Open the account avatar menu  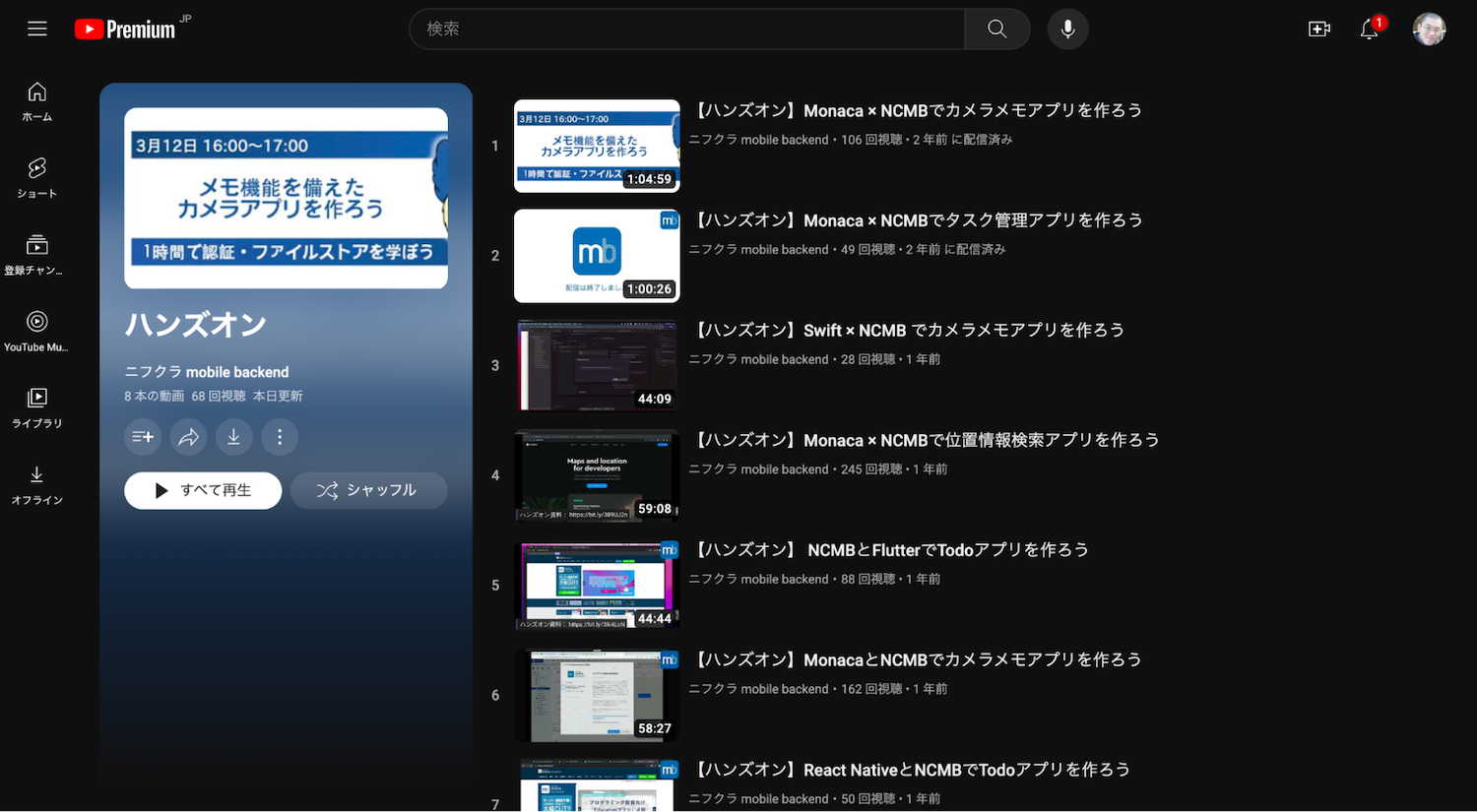[x=1429, y=29]
